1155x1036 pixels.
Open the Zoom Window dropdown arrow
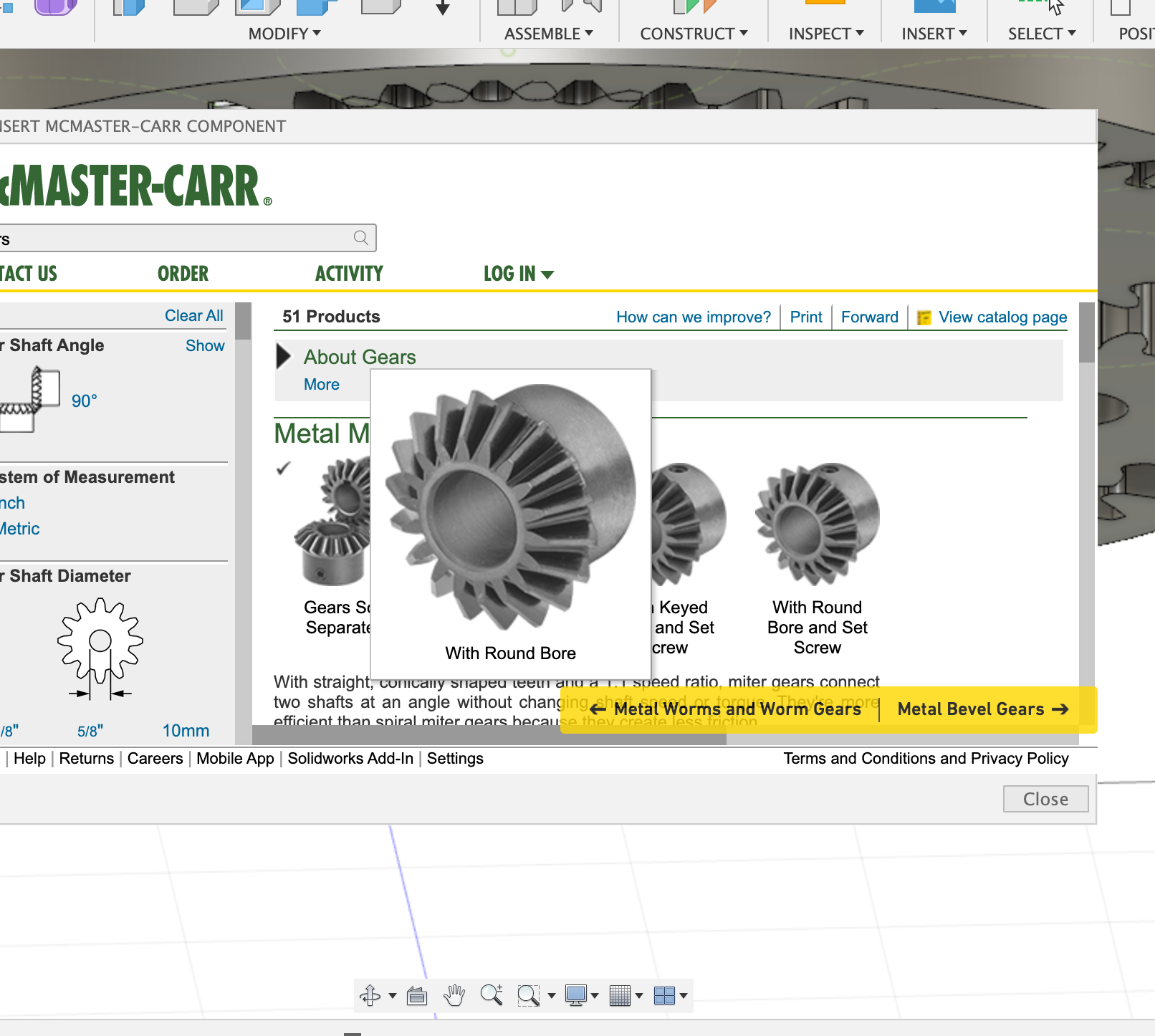551,995
